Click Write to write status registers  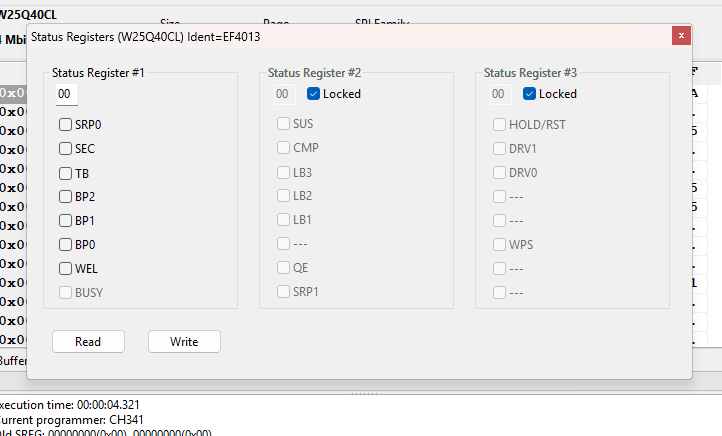coord(184,342)
